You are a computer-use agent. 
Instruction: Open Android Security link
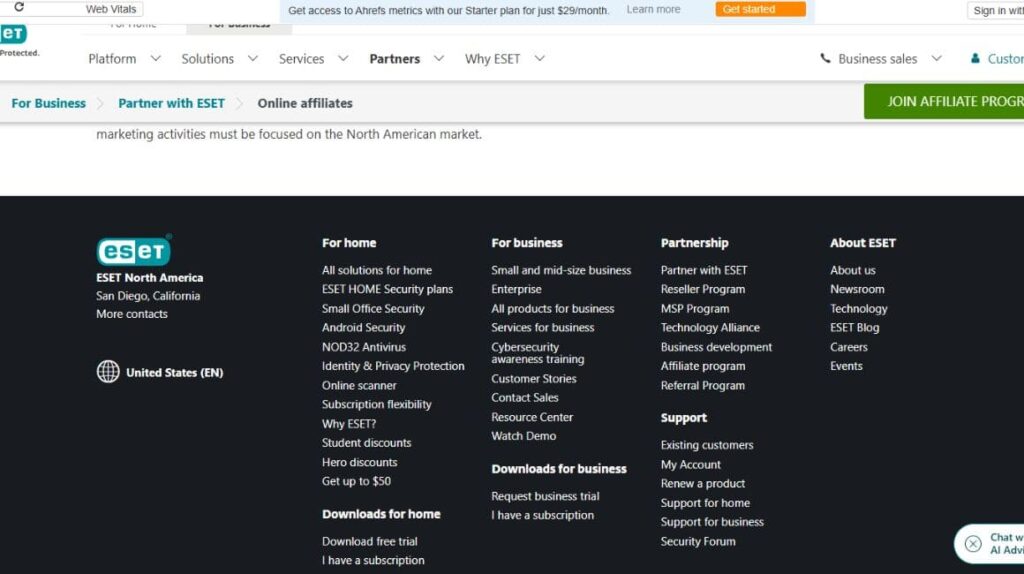pyautogui.click(x=363, y=327)
